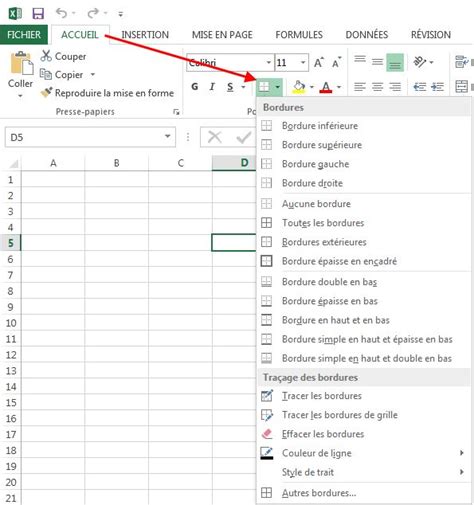
Task: Open the FICHIER tab
Action: tap(24, 35)
